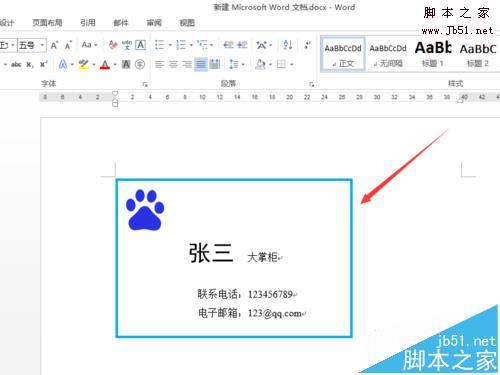Open the 引用 ribbon tab
This screenshot has width=500, height=375.
pyautogui.click(x=88, y=23)
